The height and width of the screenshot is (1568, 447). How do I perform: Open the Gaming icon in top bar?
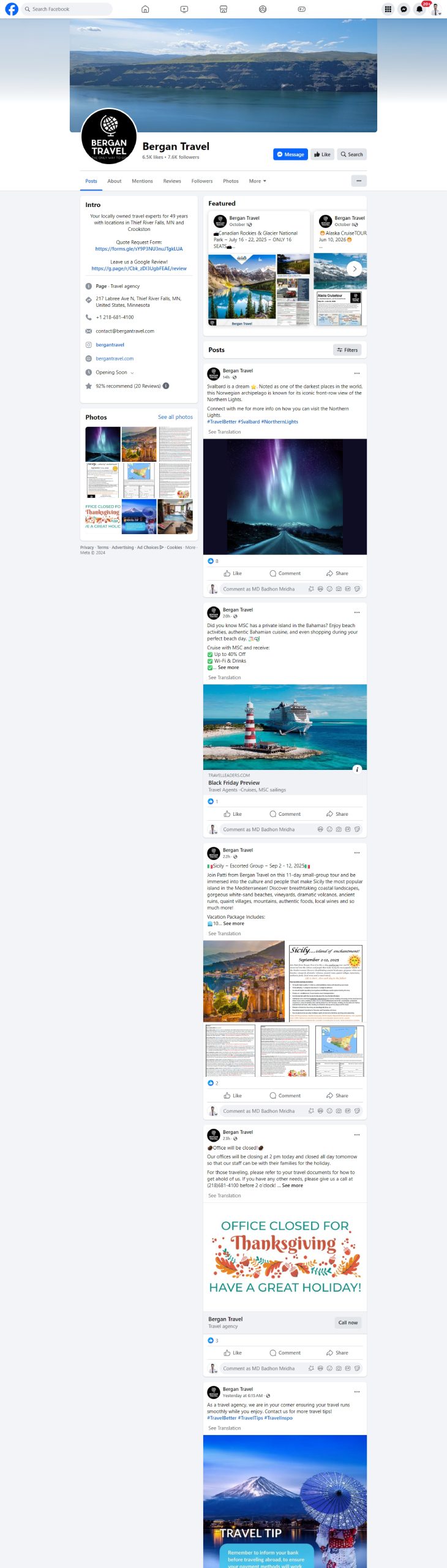pyautogui.click(x=301, y=9)
